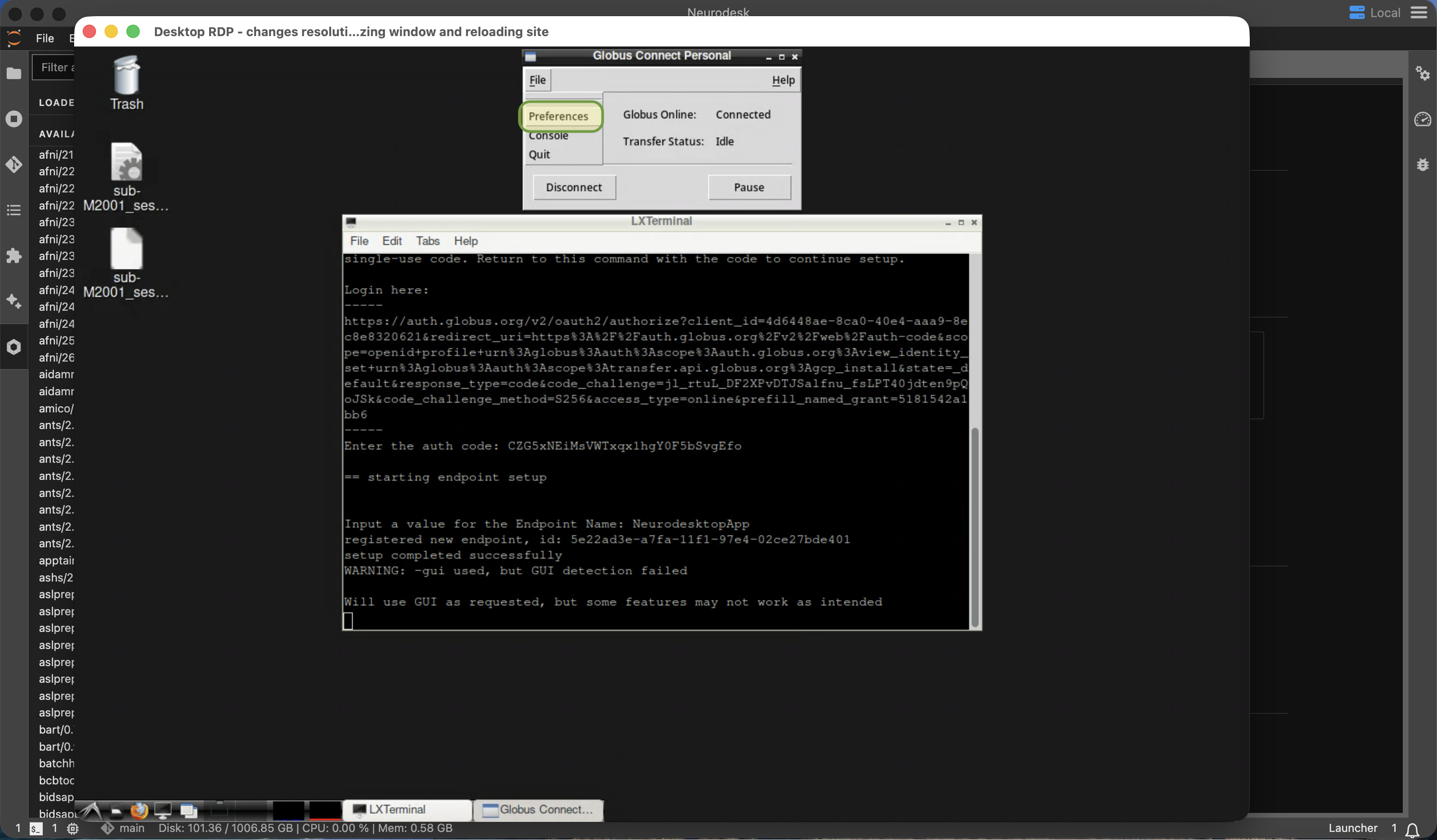Switch to Globus Connect in the taskbar
Image resolution: width=1437 pixels, height=840 pixels.
538,810
